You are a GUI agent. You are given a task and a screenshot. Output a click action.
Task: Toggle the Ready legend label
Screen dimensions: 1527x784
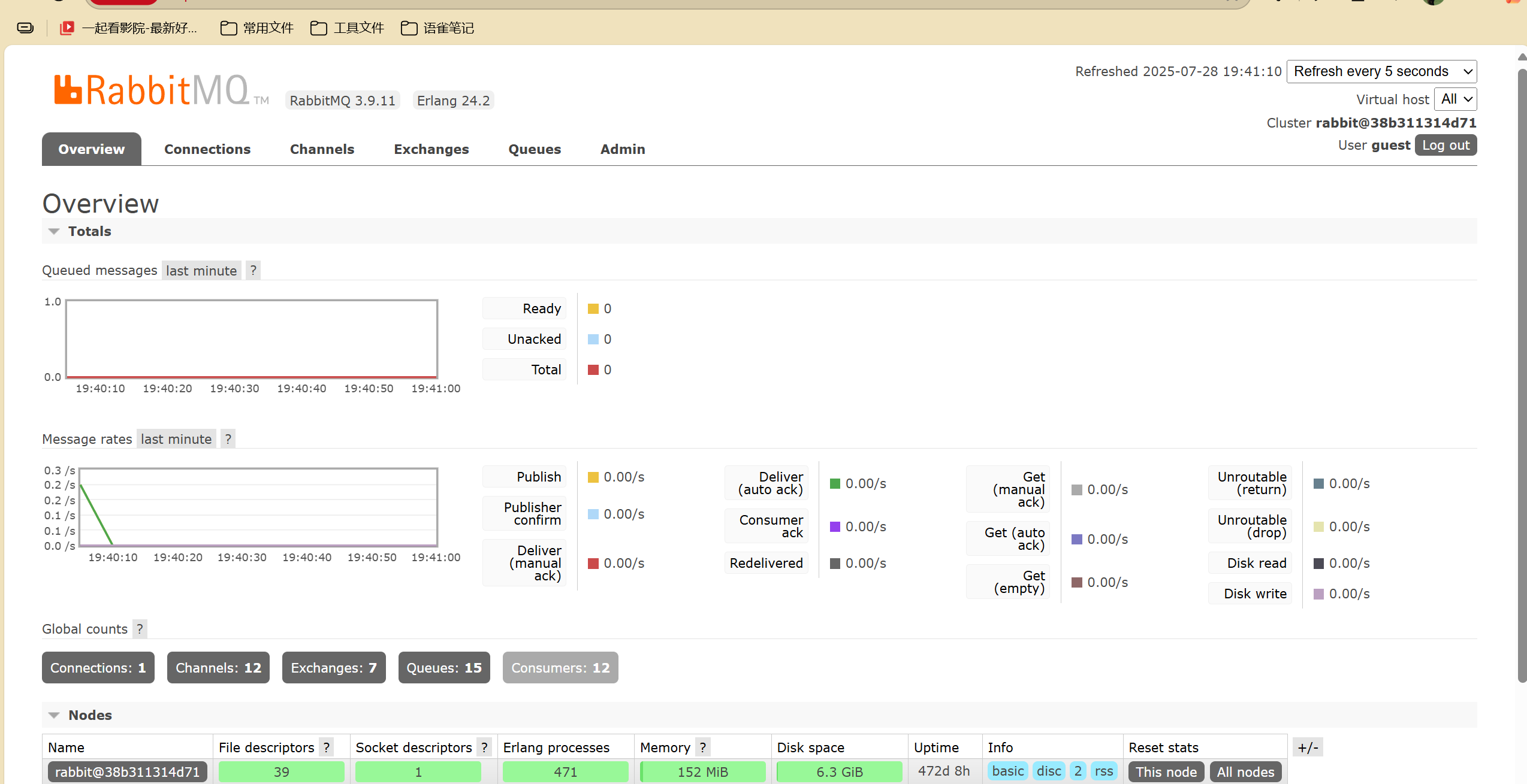(x=524, y=308)
